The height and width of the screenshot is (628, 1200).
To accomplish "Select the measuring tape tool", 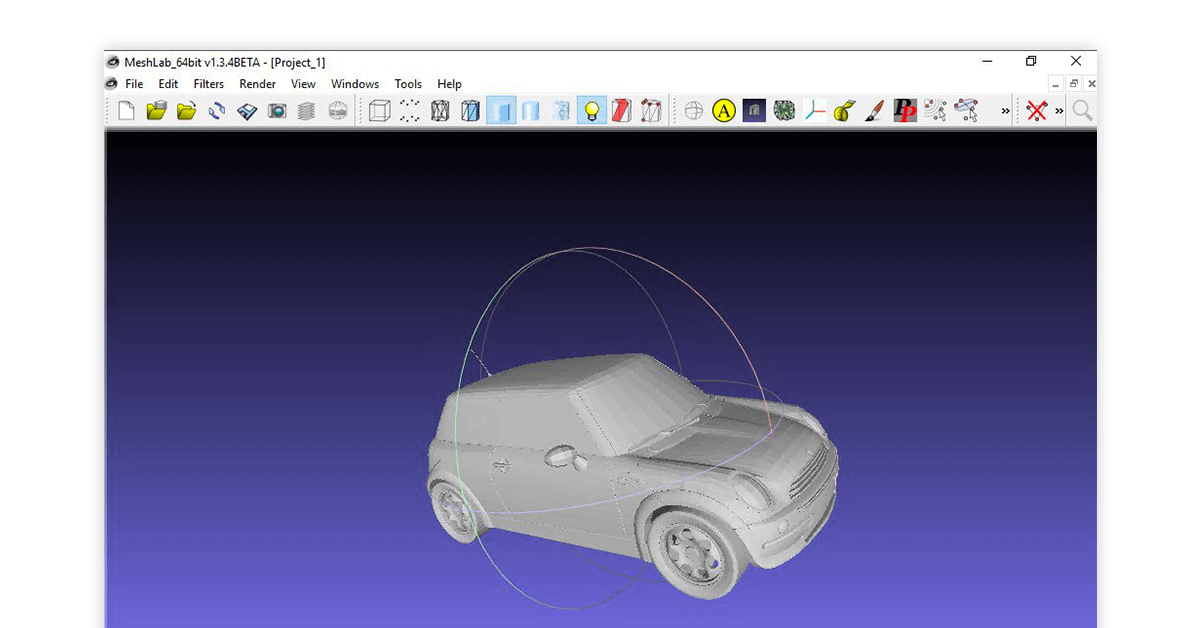I will [844, 111].
